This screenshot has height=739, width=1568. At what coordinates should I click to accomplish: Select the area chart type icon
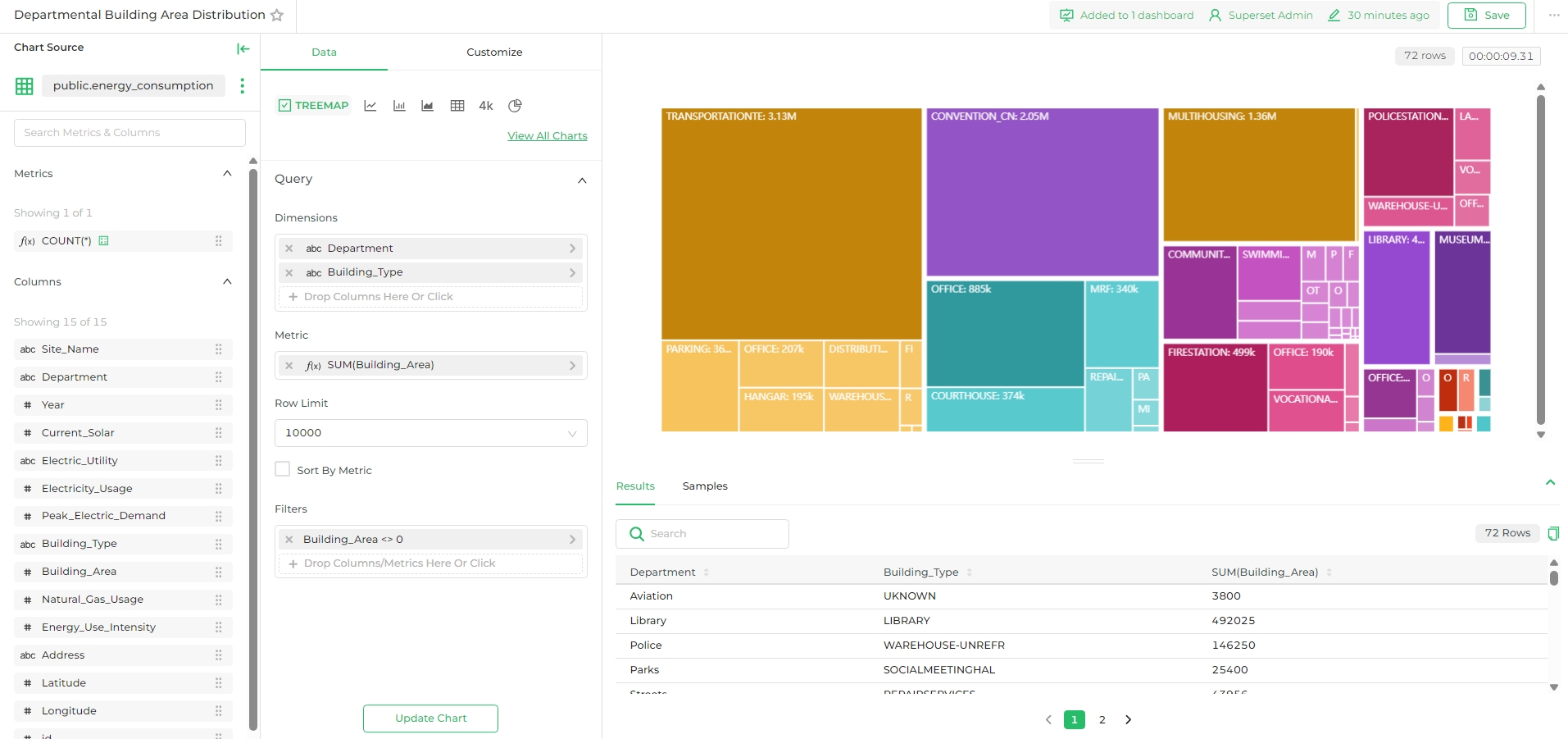tap(427, 106)
